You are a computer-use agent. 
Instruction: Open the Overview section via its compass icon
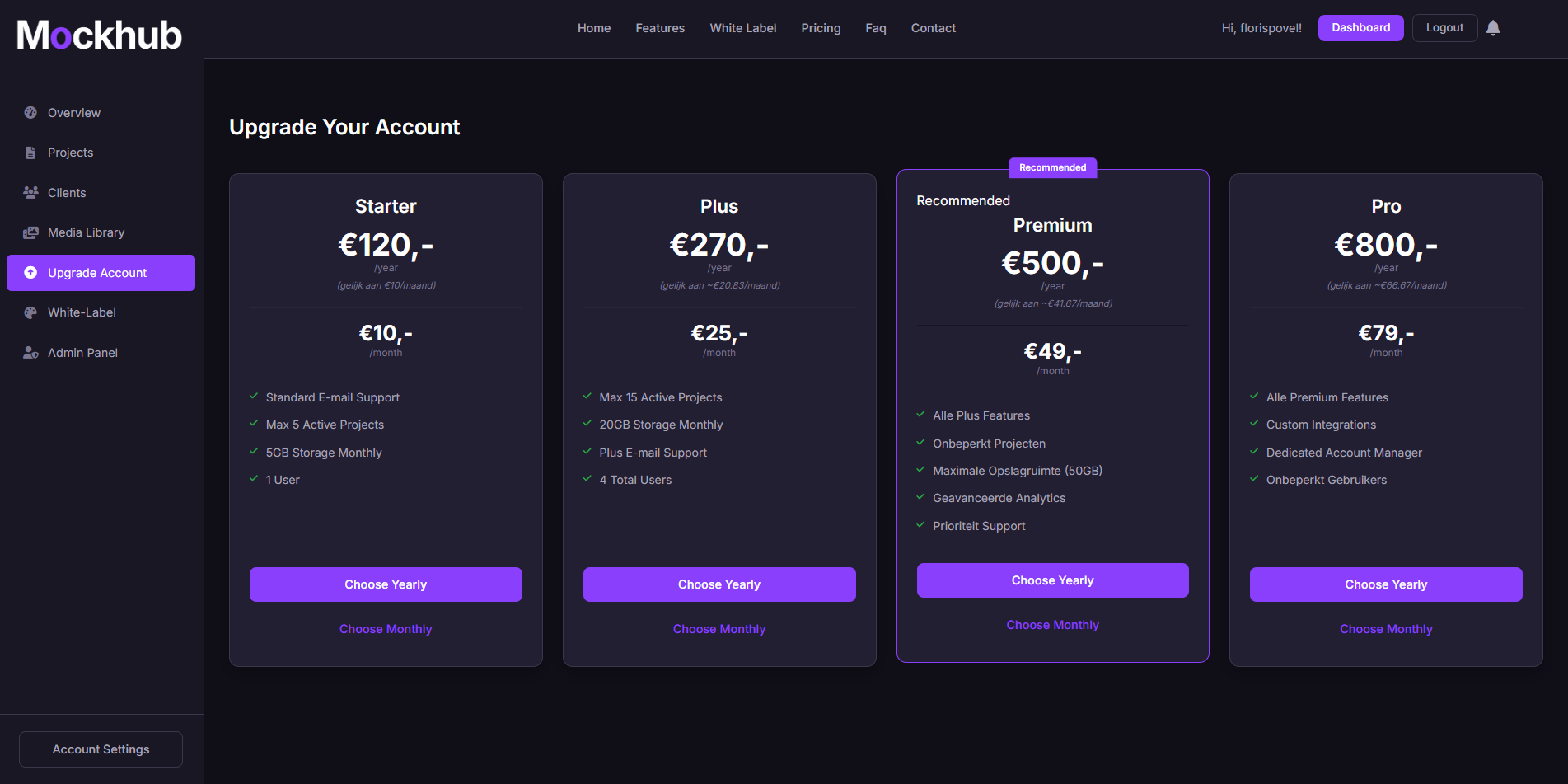pyautogui.click(x=30, y=112)
